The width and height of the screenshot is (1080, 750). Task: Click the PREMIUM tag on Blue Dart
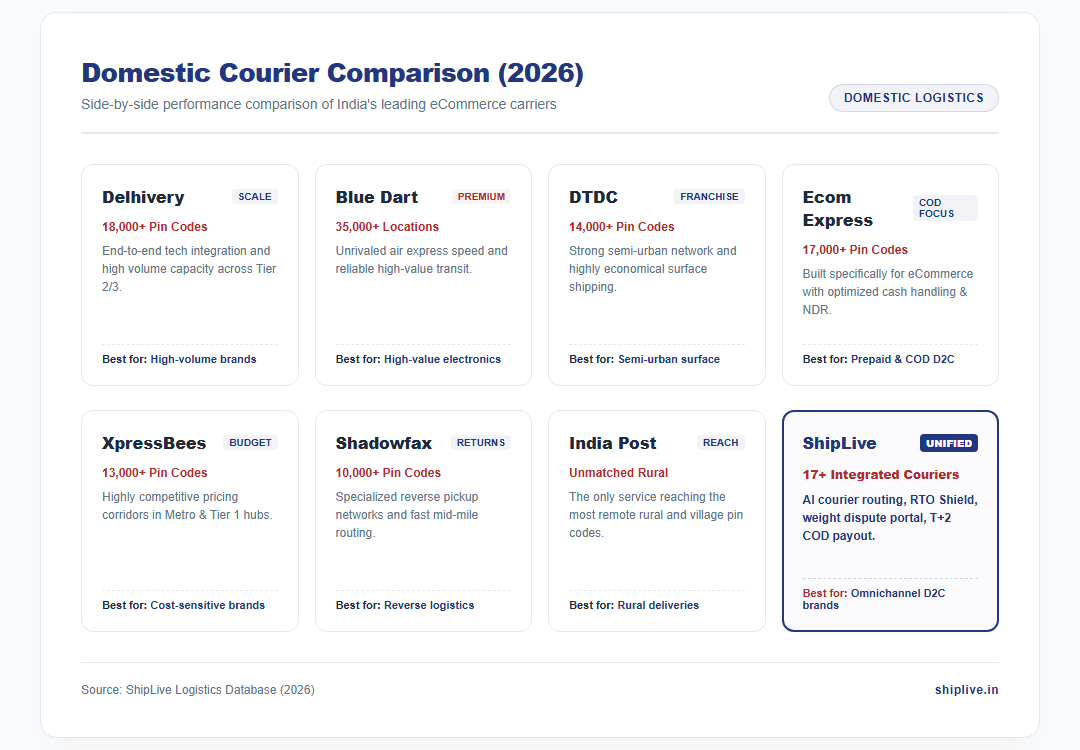coord(481,196)
